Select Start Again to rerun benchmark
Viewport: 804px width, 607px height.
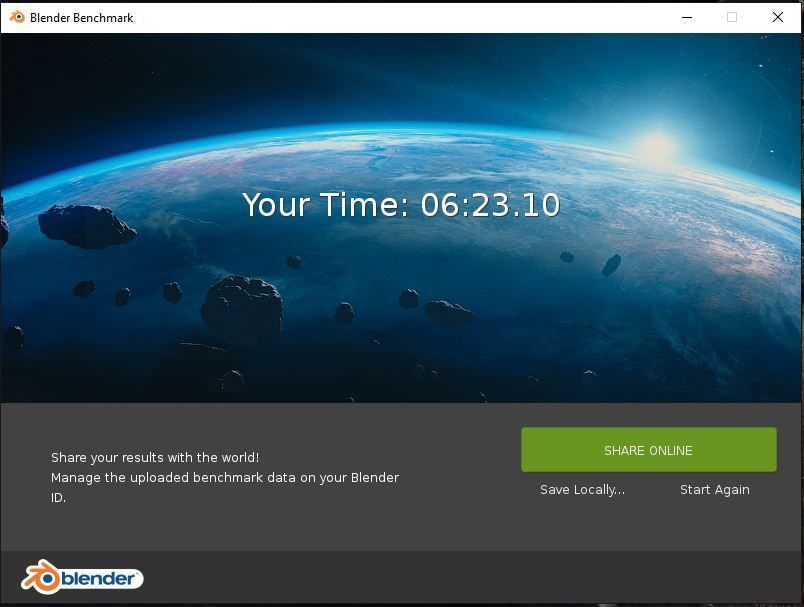click(715, 490)
